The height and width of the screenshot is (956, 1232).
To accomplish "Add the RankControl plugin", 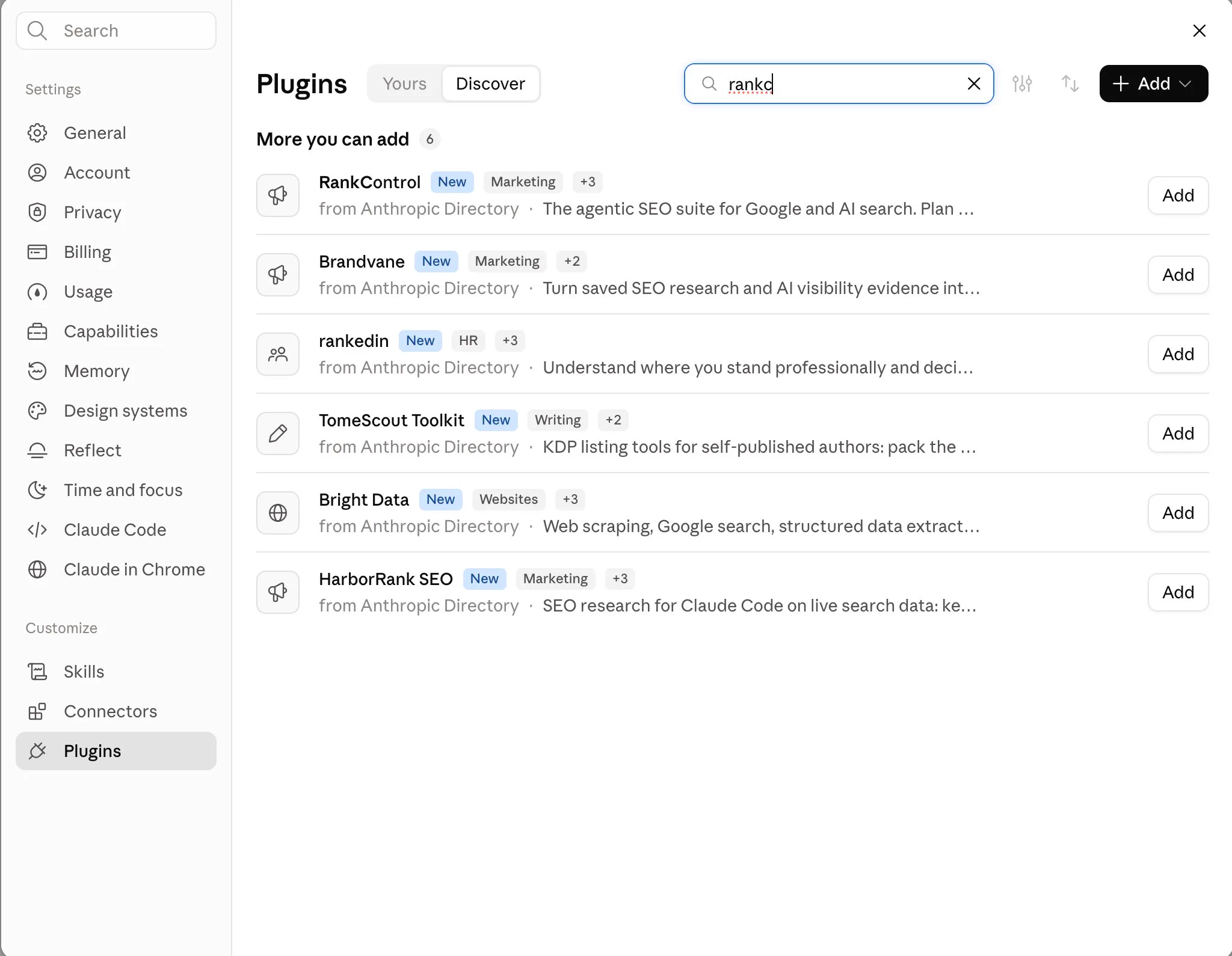I will point(1178,195).
